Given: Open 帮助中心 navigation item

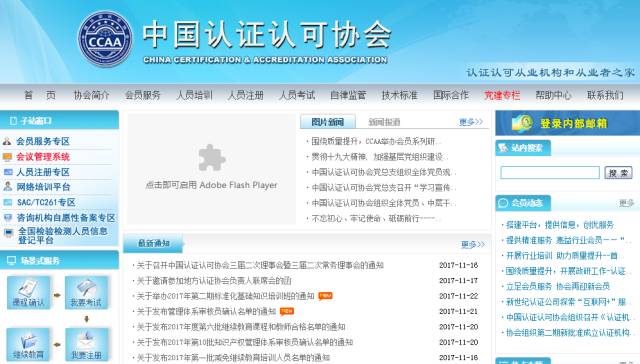Looking at the screenshot, I should 553,95.
